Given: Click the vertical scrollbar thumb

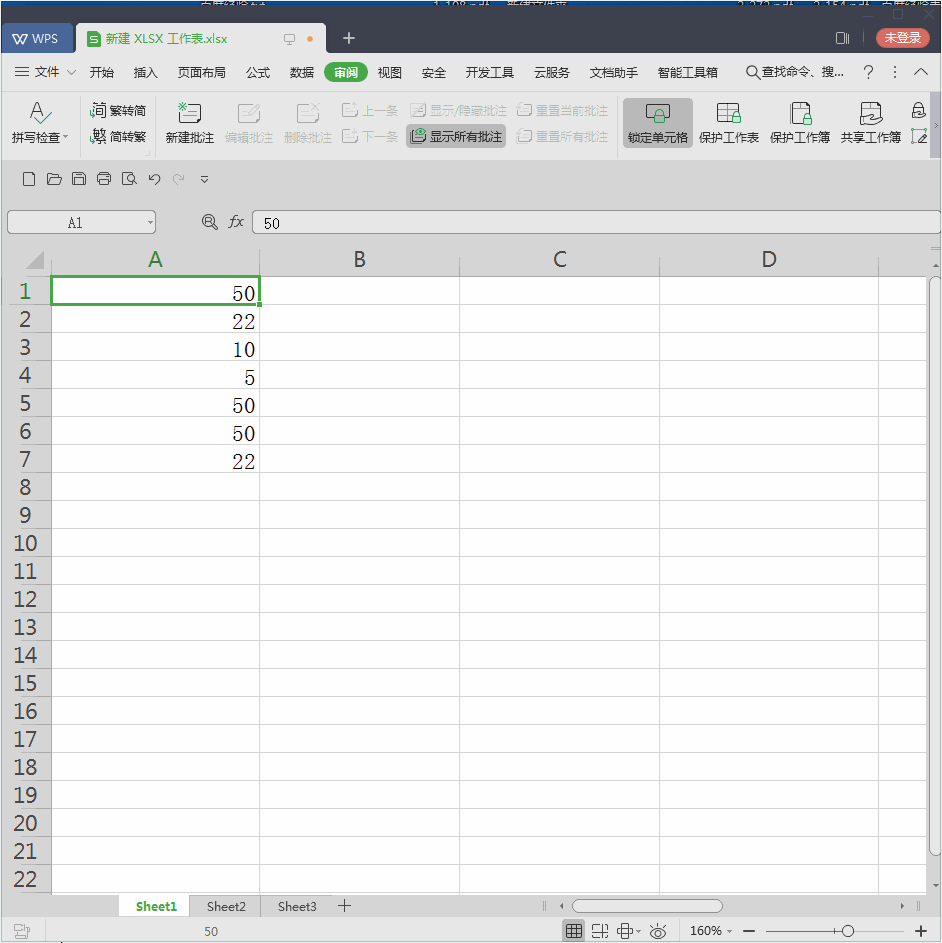Looking at the screenshot, I should [x=935, y=565].
